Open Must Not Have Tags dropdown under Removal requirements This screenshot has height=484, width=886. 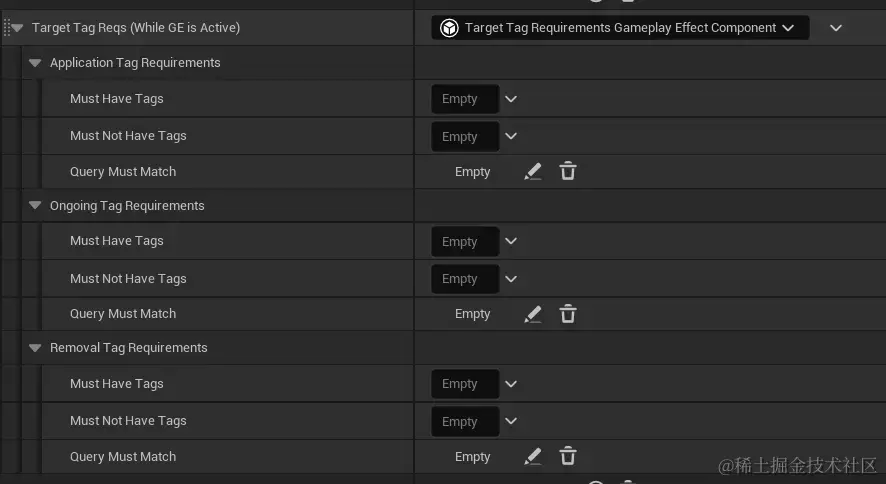point(511,421)
